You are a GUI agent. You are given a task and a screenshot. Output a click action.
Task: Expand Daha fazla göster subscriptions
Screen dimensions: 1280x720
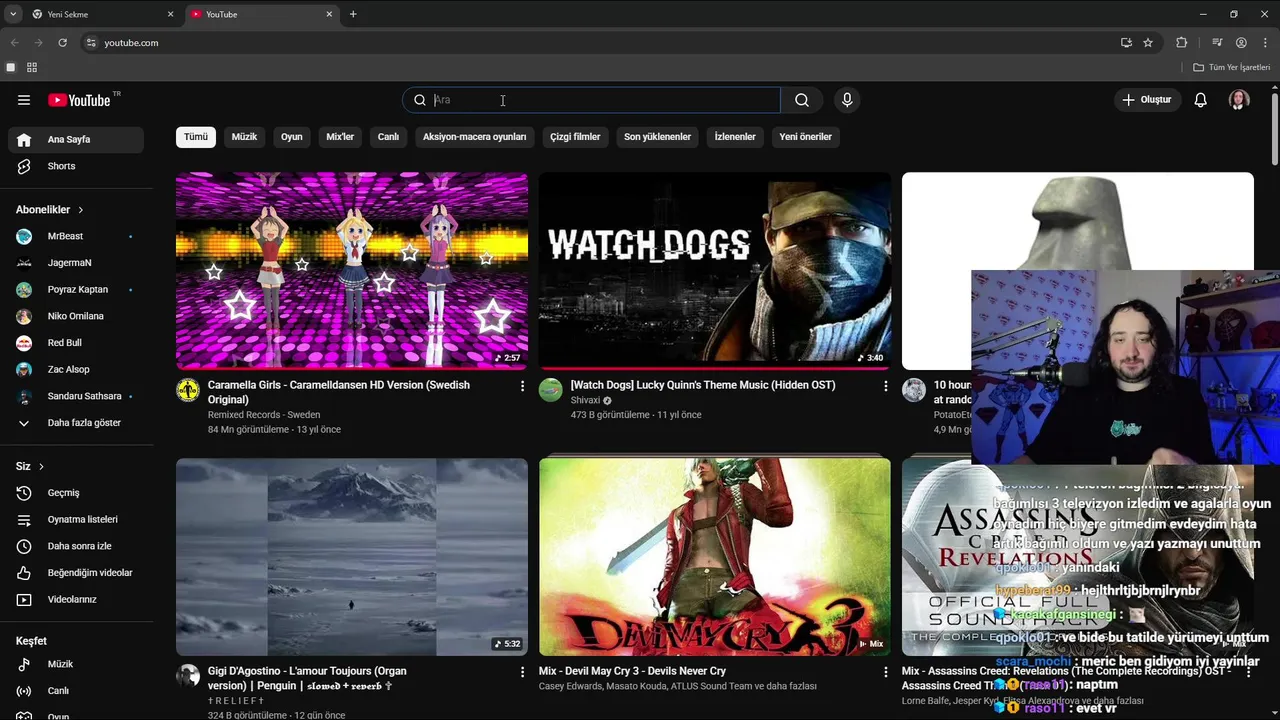(x=76, y=423)
